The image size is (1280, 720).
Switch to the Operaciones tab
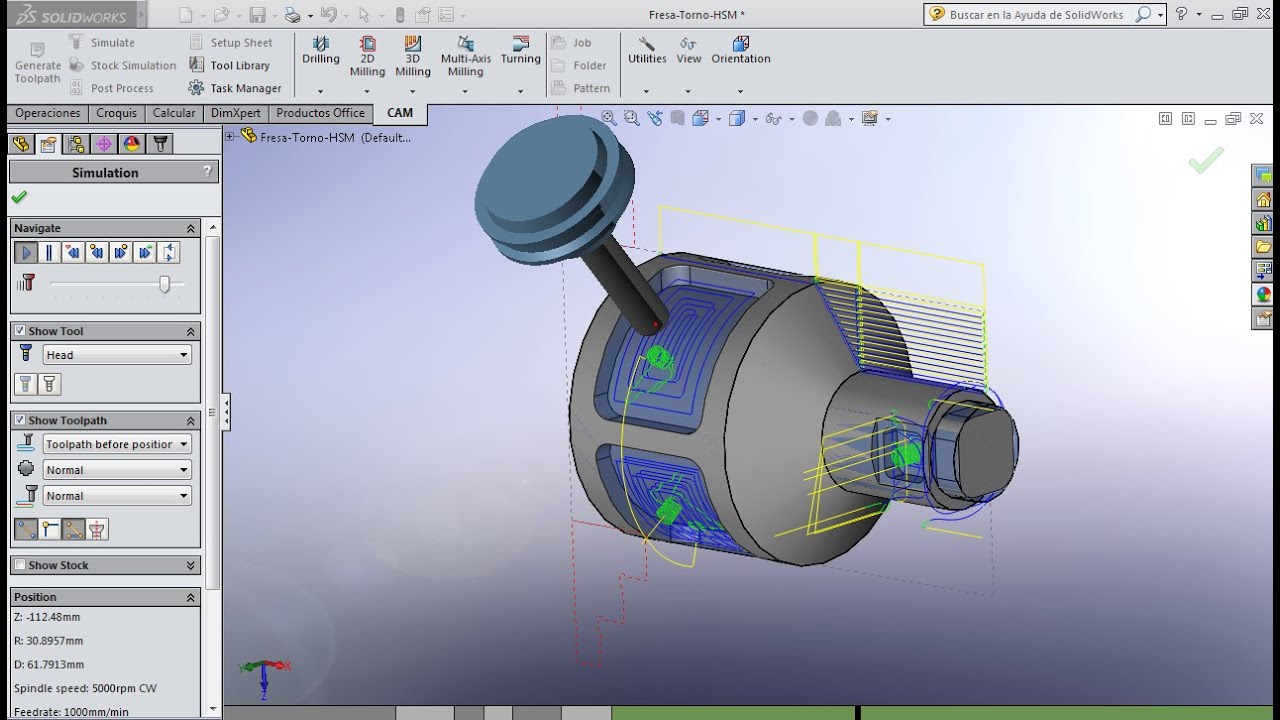48,113
